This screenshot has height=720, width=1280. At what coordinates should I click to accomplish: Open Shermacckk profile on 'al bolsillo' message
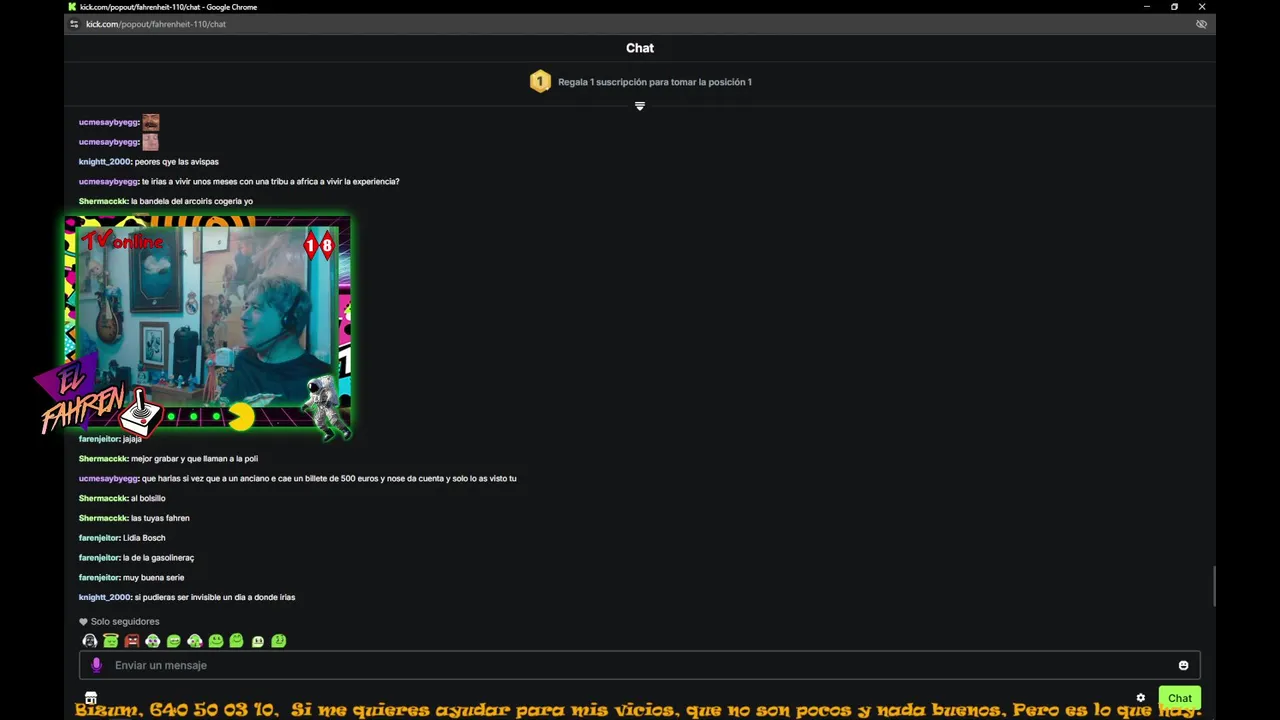click(x=104, y=498)
